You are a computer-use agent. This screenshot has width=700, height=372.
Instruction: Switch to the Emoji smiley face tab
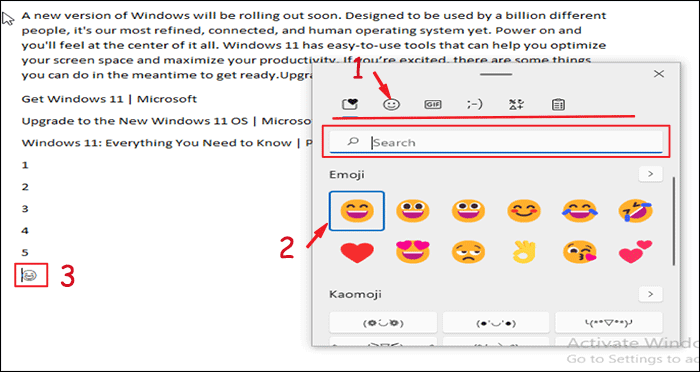tap(392, 104)
